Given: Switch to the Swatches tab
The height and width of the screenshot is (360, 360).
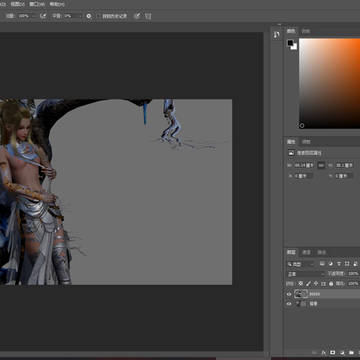Looking at the screenshot, I should coord(306,31).
